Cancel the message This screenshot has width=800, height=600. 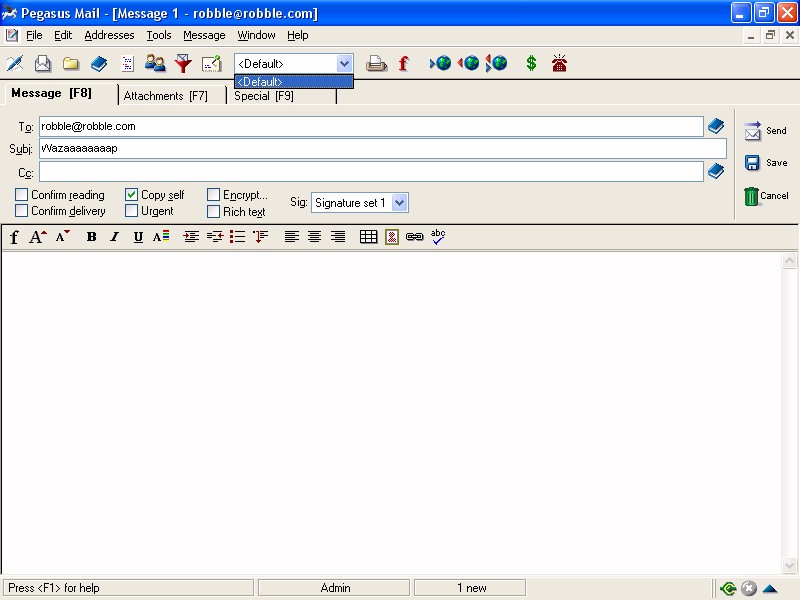[765, 196]
